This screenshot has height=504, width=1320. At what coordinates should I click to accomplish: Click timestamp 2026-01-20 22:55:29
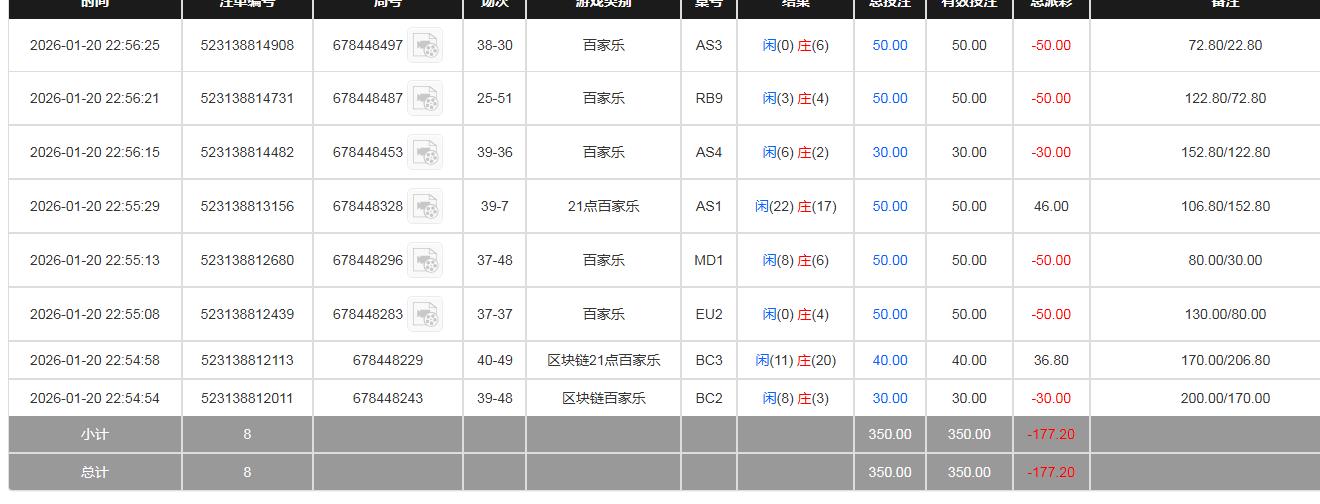pyautogui.click(x=95, y=206)
